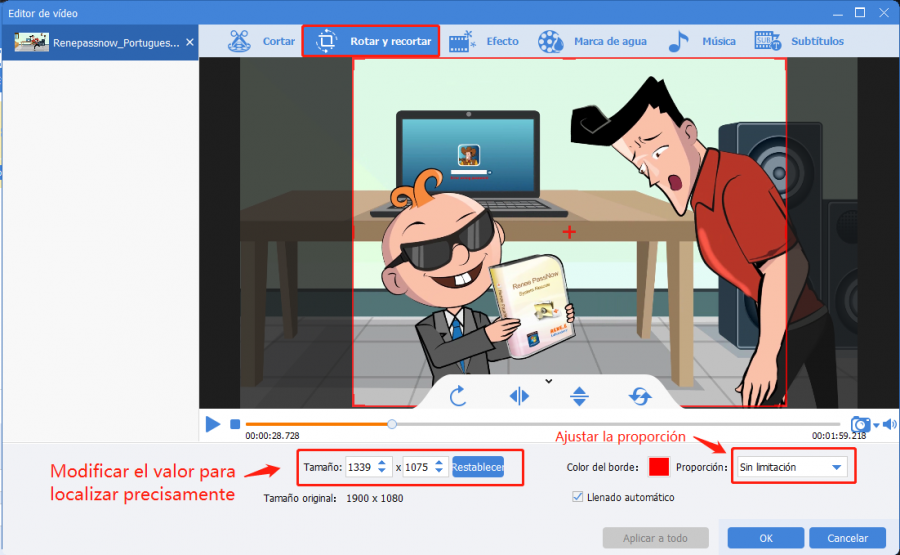Open the Marca de agua tab
Screen dimensions: 900x555
592,41
